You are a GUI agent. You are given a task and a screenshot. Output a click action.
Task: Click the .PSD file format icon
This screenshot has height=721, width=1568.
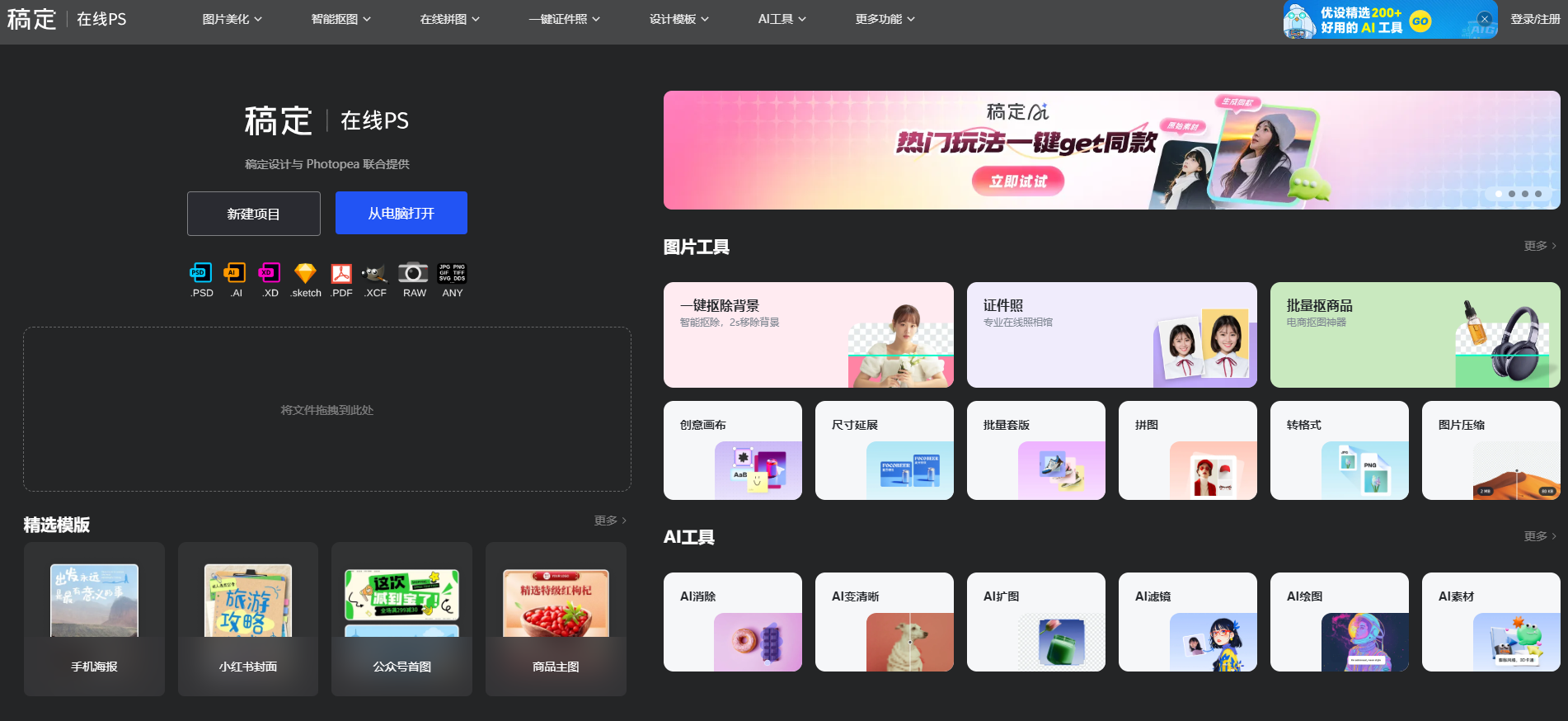pyautogui.click(x=201, y=272)
